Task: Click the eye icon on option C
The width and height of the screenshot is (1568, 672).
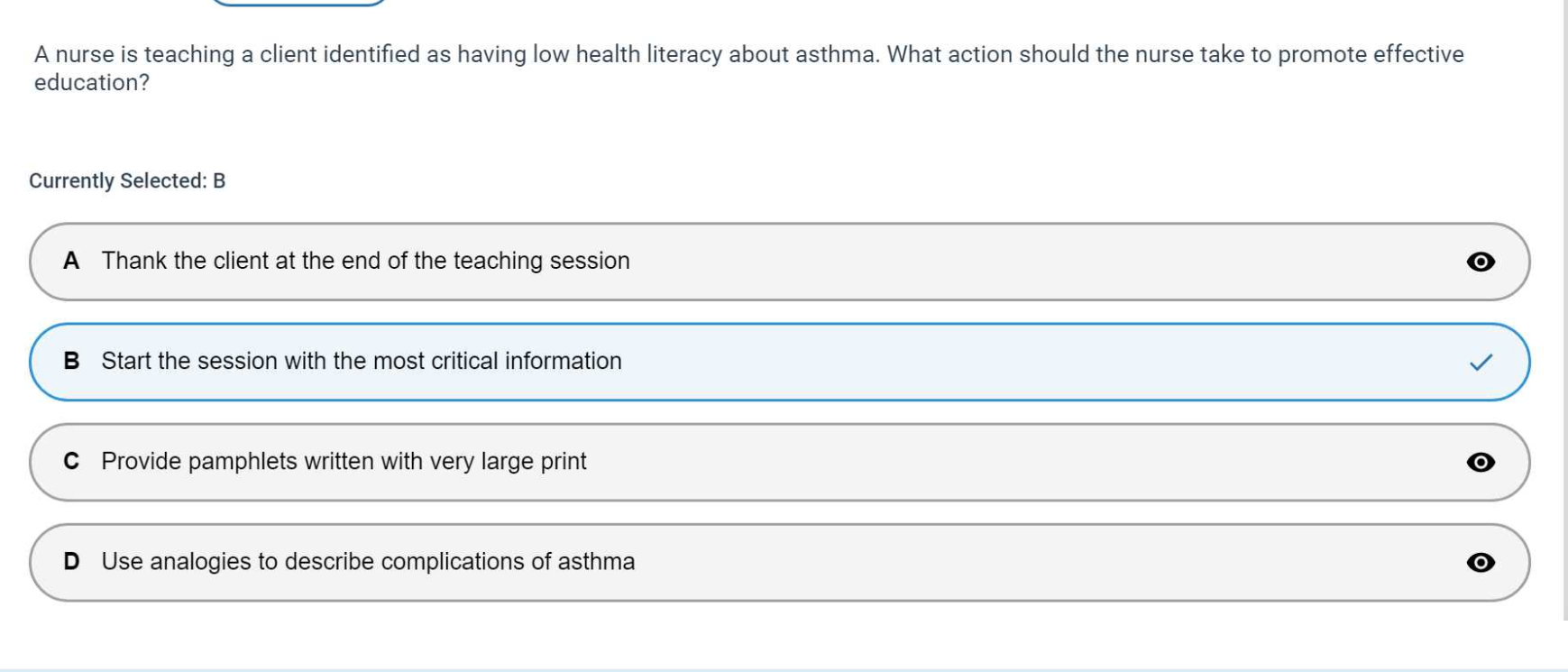Action: tap(1481, 462)
